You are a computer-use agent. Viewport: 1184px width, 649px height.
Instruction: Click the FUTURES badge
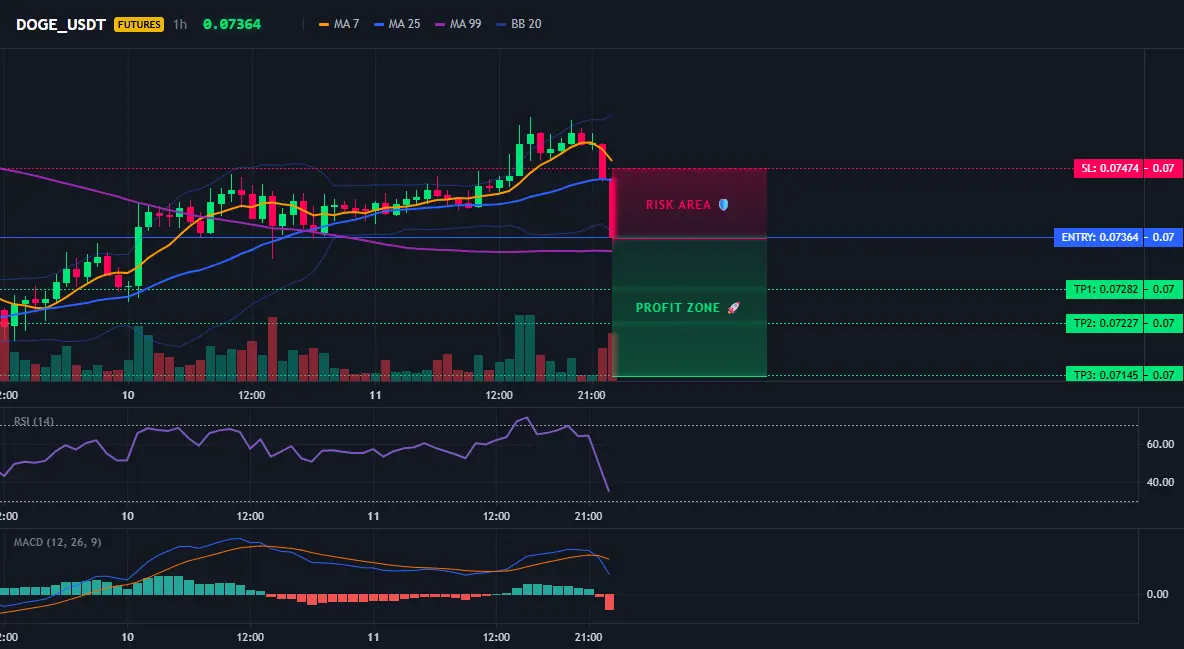139,24
